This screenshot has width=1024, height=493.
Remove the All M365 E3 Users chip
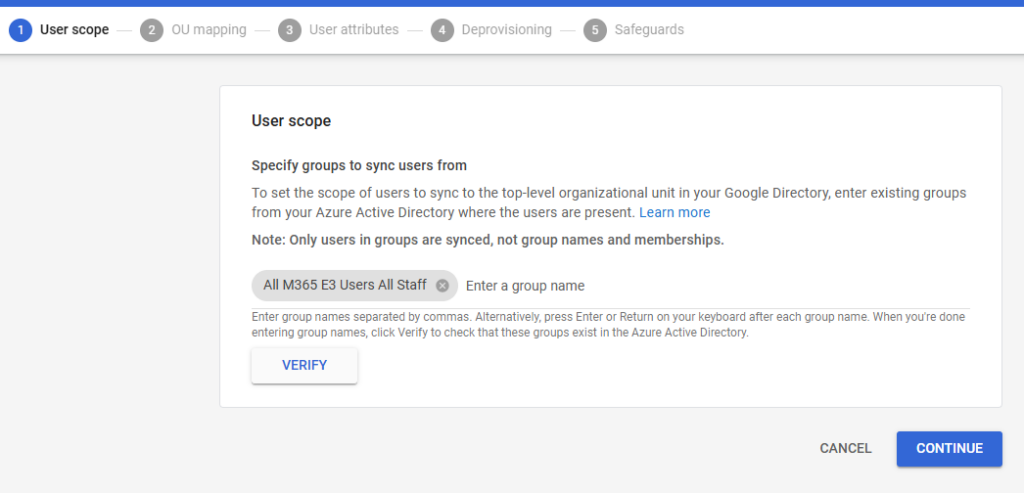pos(442,286)
